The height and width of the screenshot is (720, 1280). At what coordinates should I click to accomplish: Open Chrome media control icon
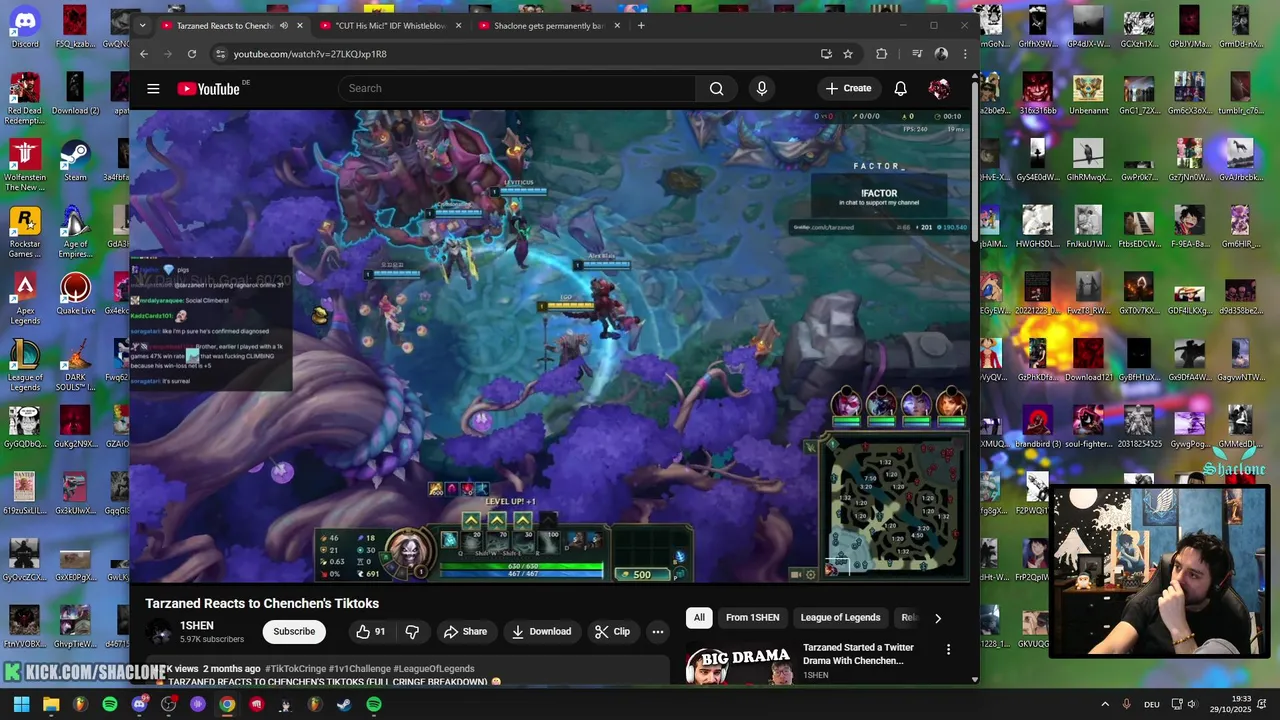[x=917, y=54]
